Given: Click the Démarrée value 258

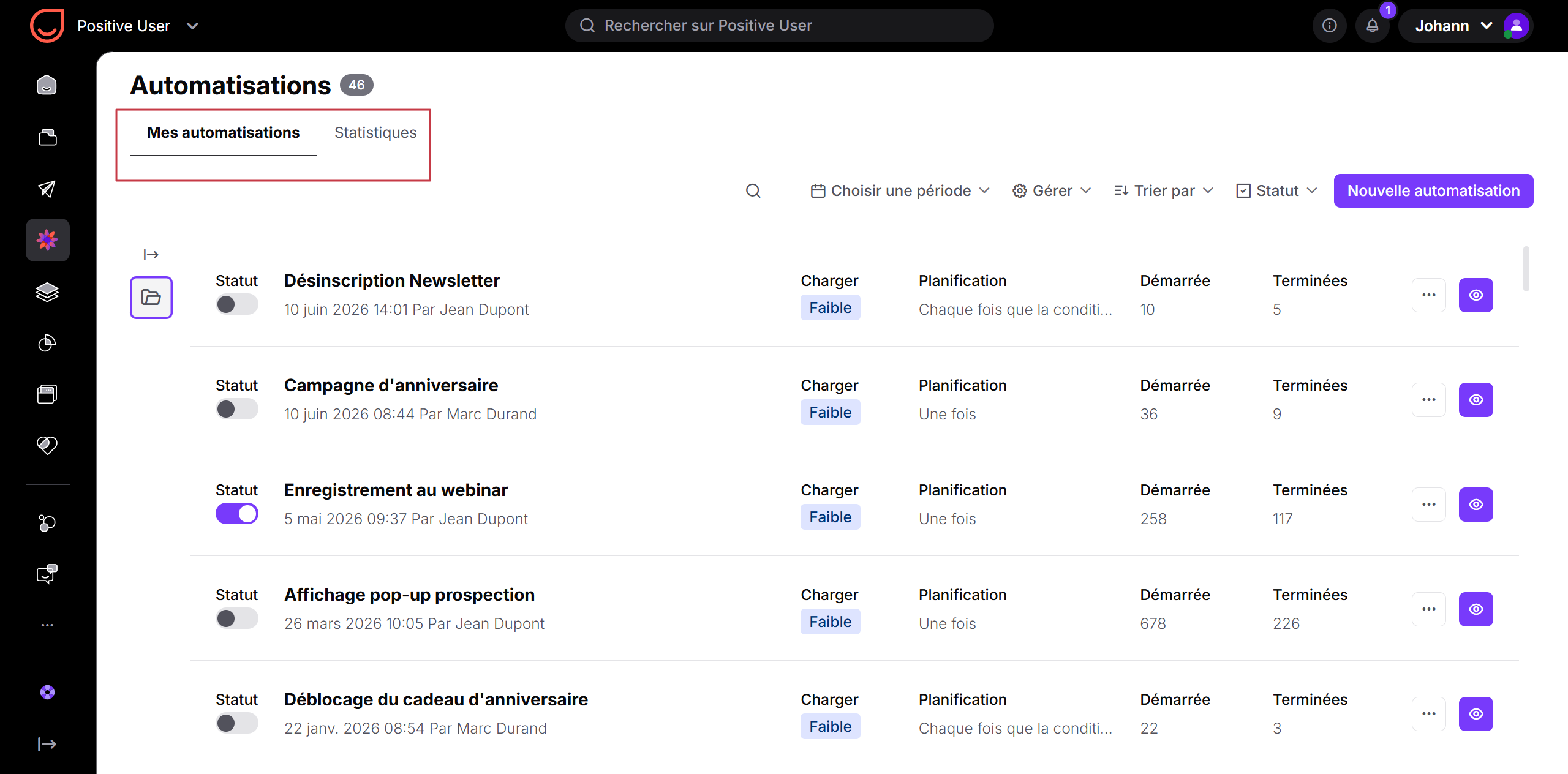Looking at the screenshot, I should point(1153,519).
